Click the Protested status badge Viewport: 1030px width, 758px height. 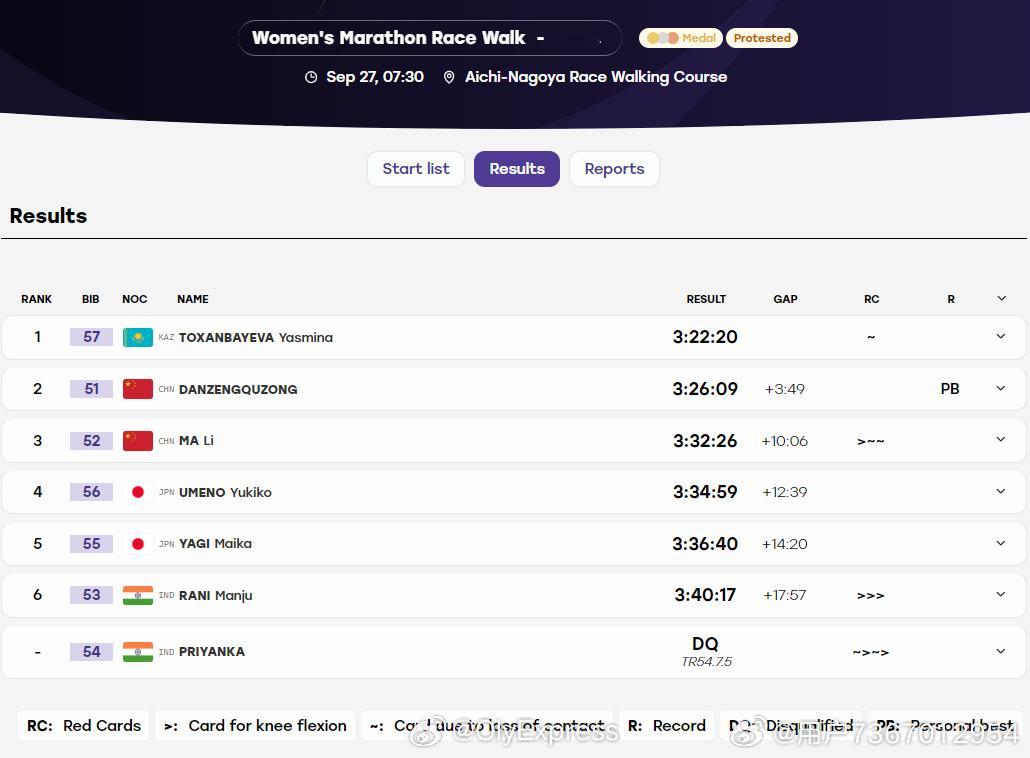click(x=762, y=38)
